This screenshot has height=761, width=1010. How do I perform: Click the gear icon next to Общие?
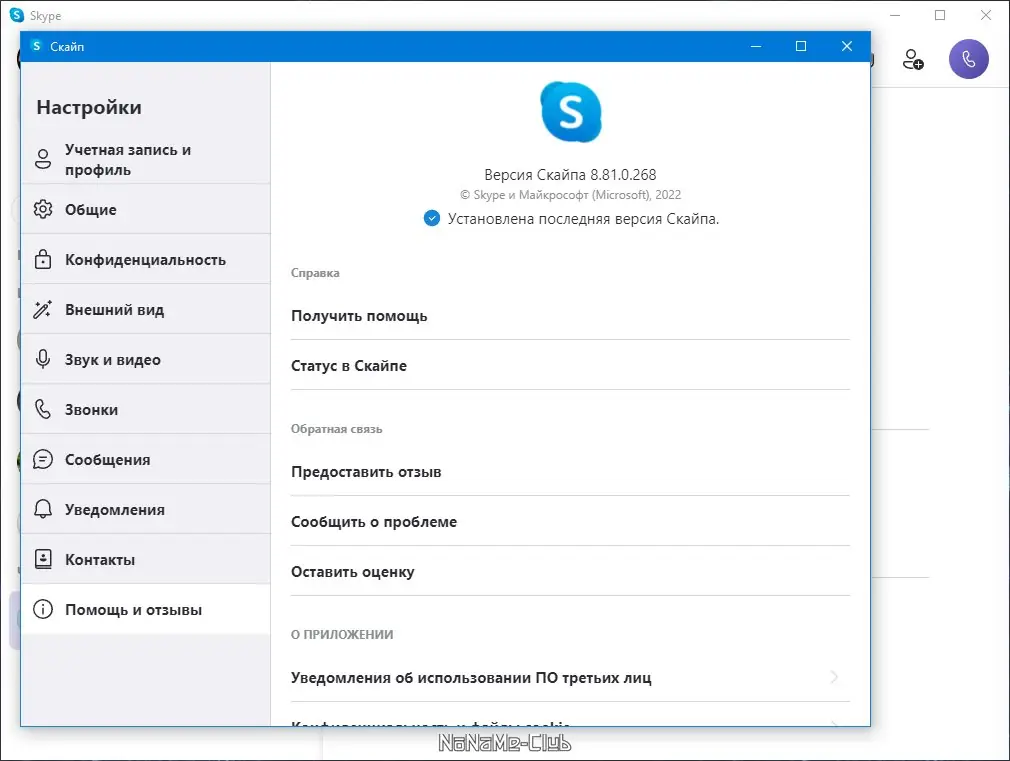coord(43,209)
